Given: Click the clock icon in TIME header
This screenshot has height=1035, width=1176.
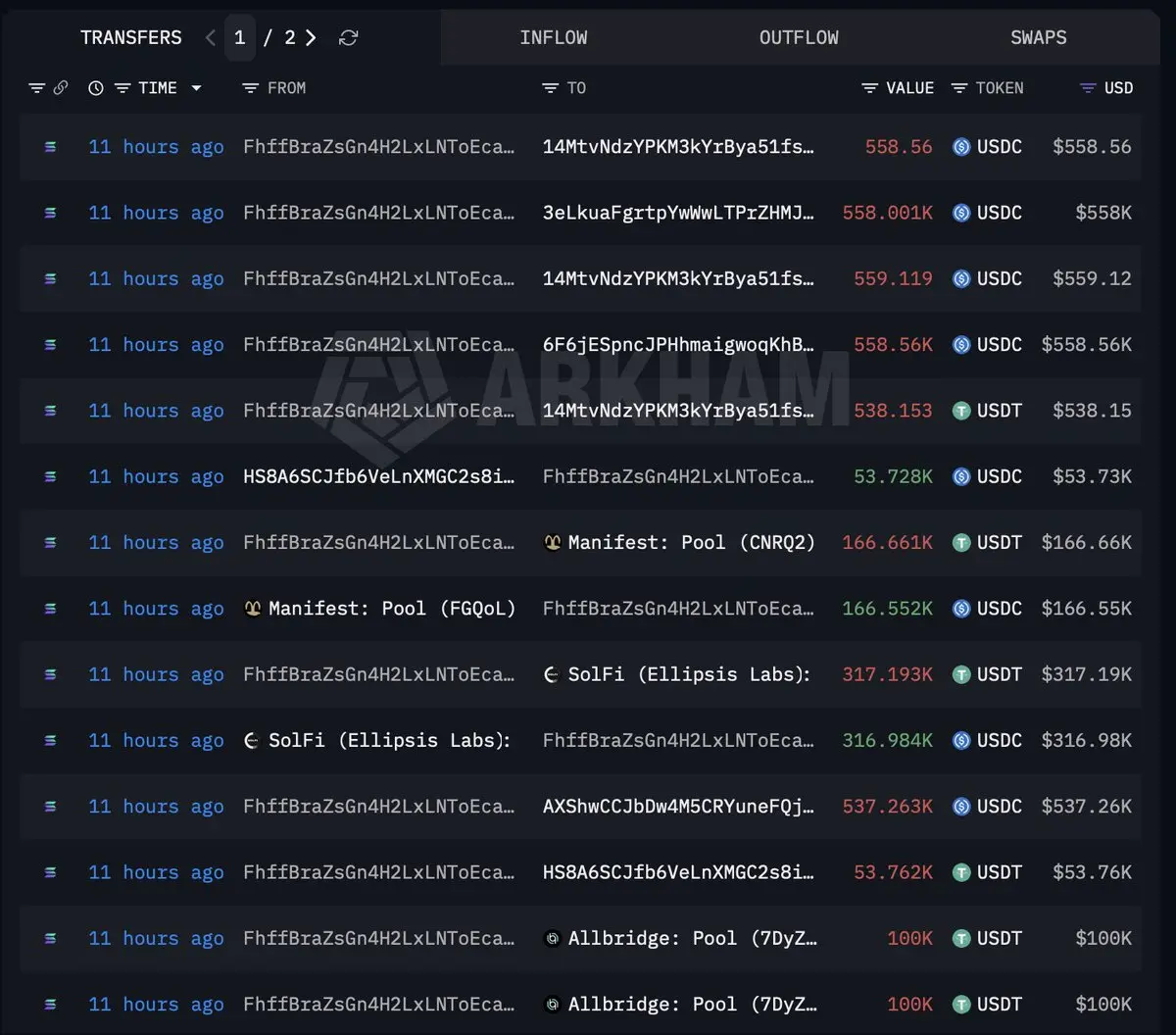Looking at the screenshot, I should pyautogui.click(x=96, y=88).
